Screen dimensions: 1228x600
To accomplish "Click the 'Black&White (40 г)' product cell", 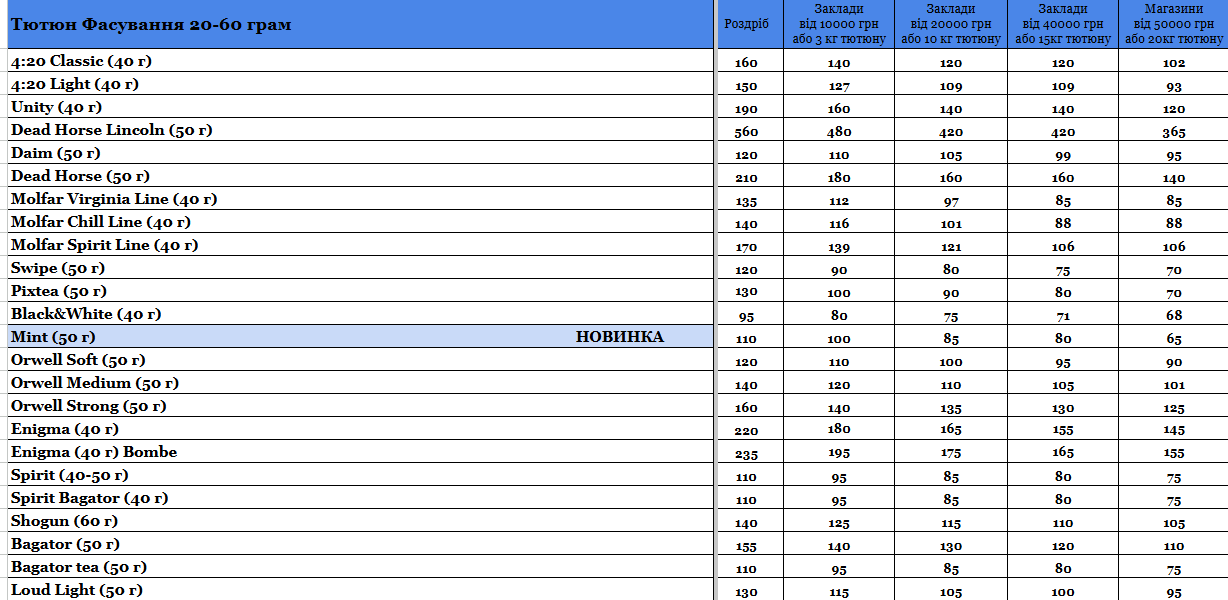I will pyautogui.click(x=361, y=314).
